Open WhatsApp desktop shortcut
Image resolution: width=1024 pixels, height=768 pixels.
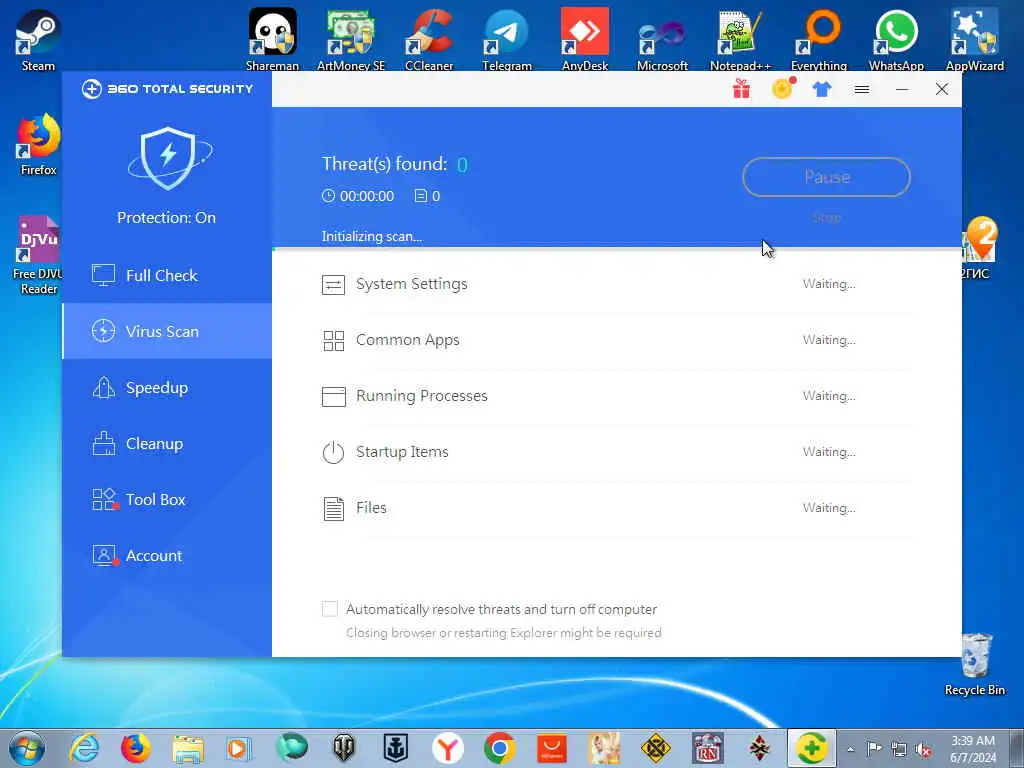click(x=897, y=39)
